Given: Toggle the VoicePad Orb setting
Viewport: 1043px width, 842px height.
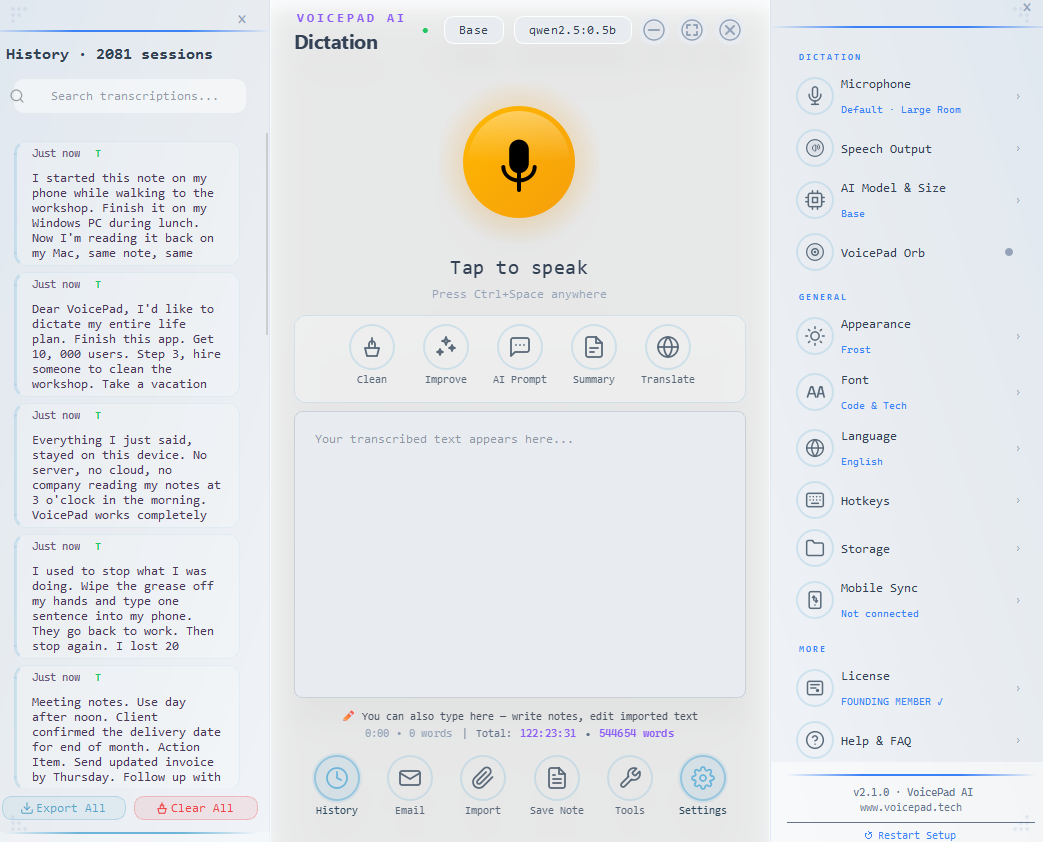Looking at the screenshot, I should [1008, 252].
